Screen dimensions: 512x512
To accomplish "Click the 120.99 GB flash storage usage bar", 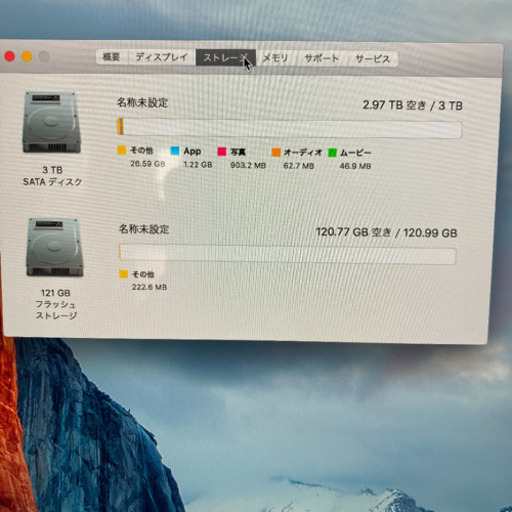I will (287, 254).
